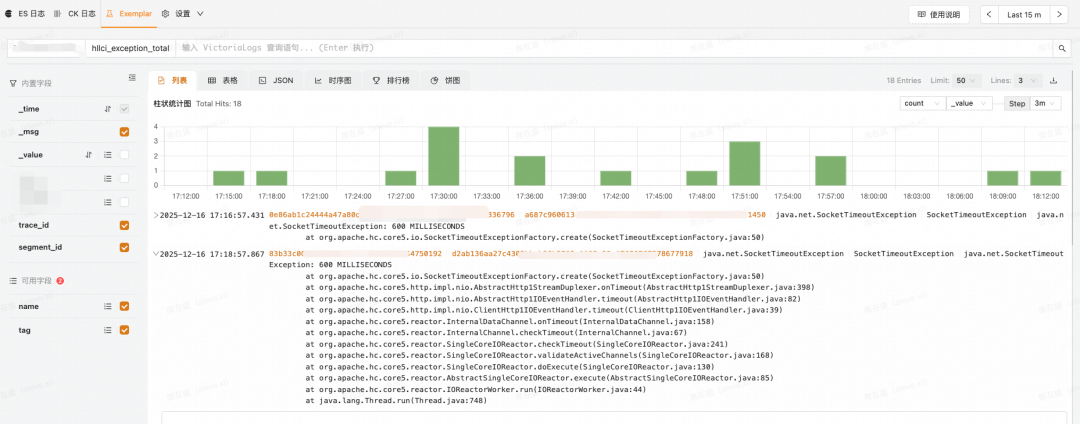Click the 17:57:00 histogram bar

tap(831, 171)
